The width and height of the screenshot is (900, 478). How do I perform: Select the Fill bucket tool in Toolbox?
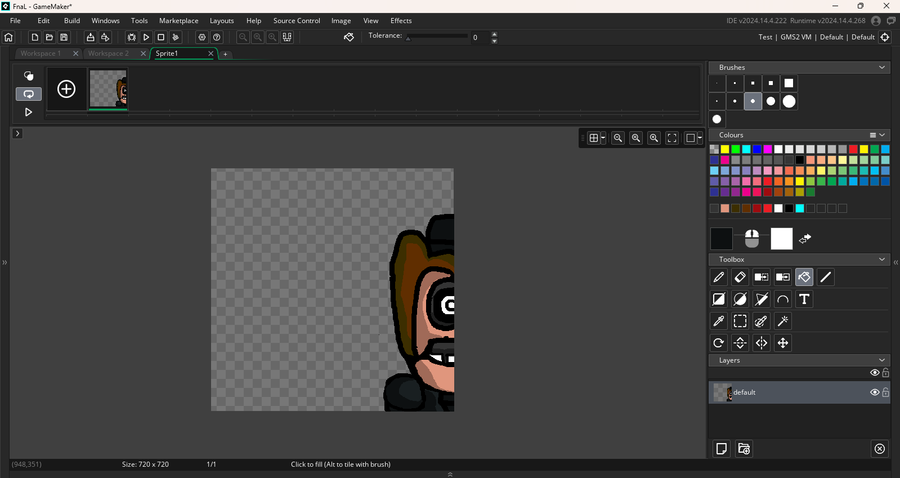click(804, 277)
